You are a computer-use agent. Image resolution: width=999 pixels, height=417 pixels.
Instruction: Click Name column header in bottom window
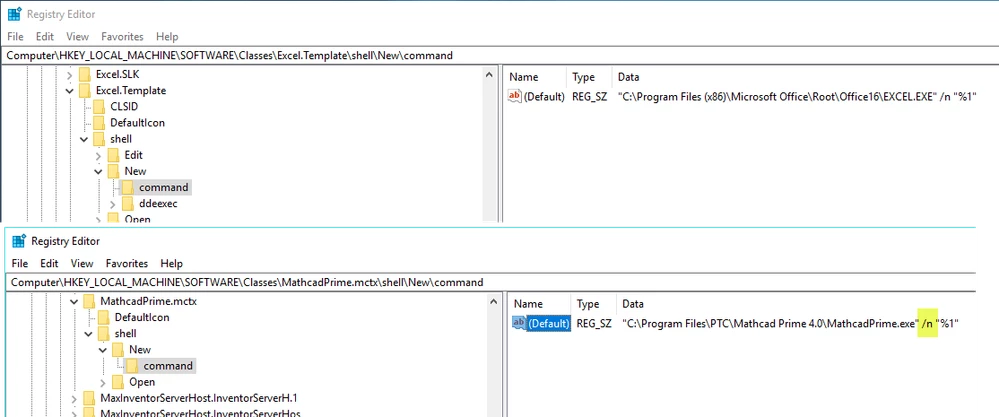(x=528, y=304)
